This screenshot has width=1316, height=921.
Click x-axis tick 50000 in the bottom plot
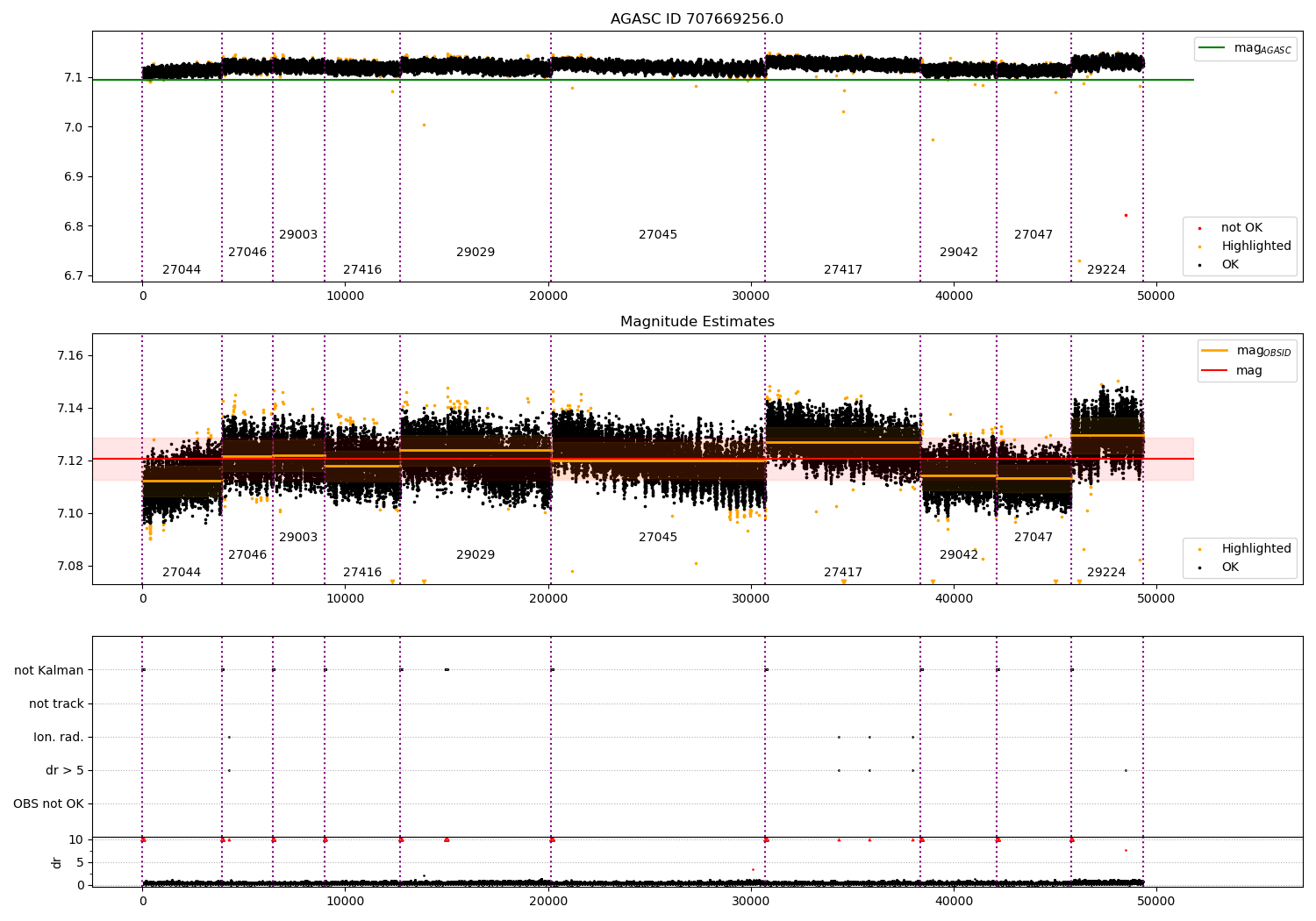[x=1156, y=901]
